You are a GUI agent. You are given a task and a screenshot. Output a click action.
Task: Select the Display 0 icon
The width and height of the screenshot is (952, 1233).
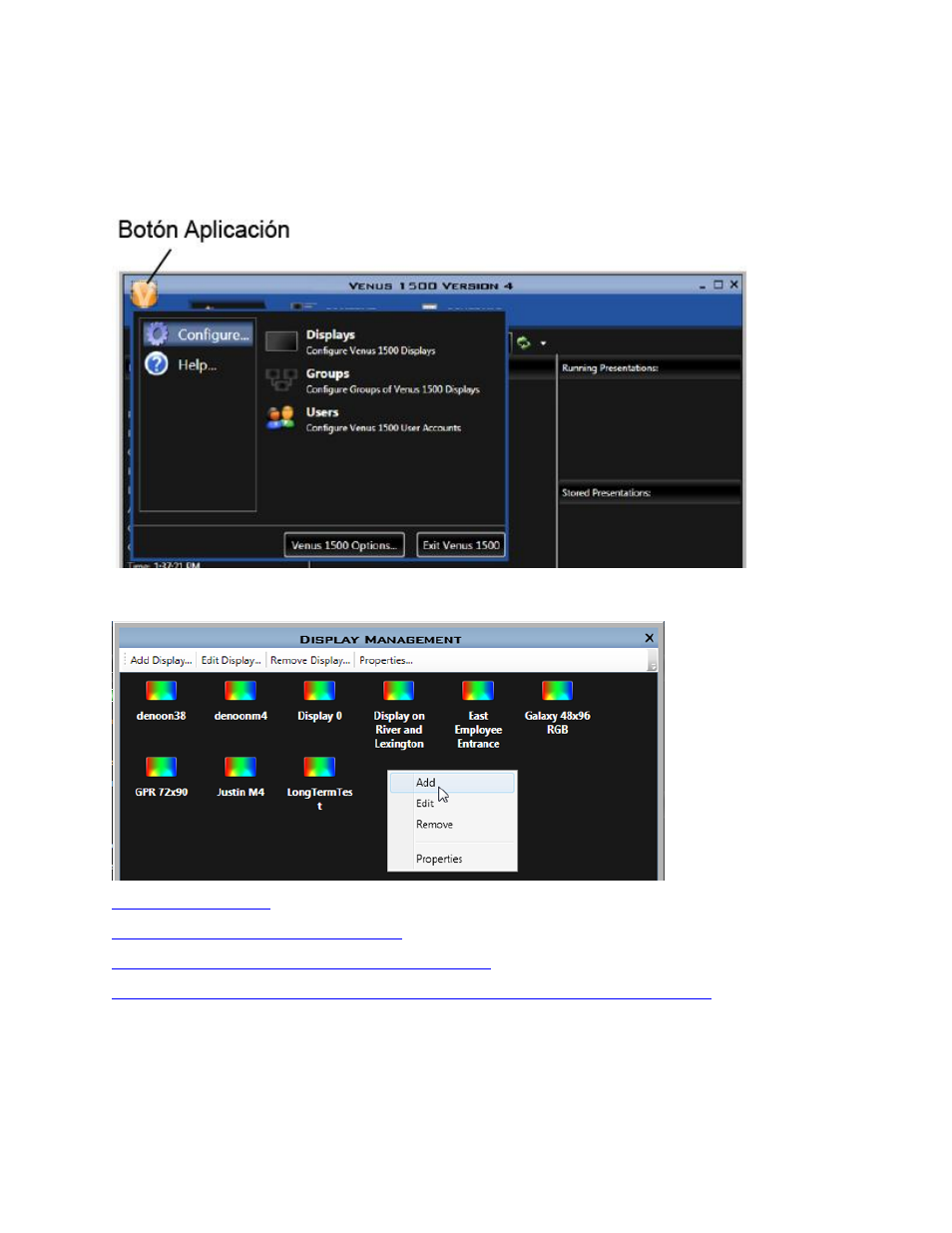click(319, 690)
